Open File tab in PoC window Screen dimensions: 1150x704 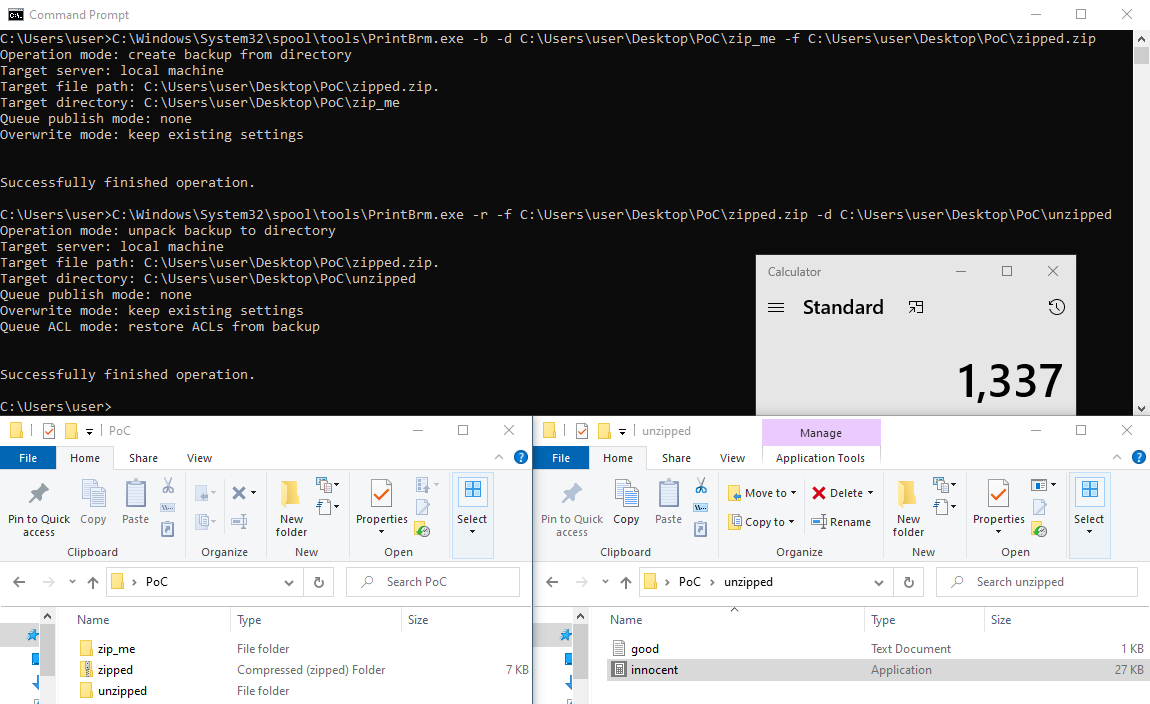point(28,458)
